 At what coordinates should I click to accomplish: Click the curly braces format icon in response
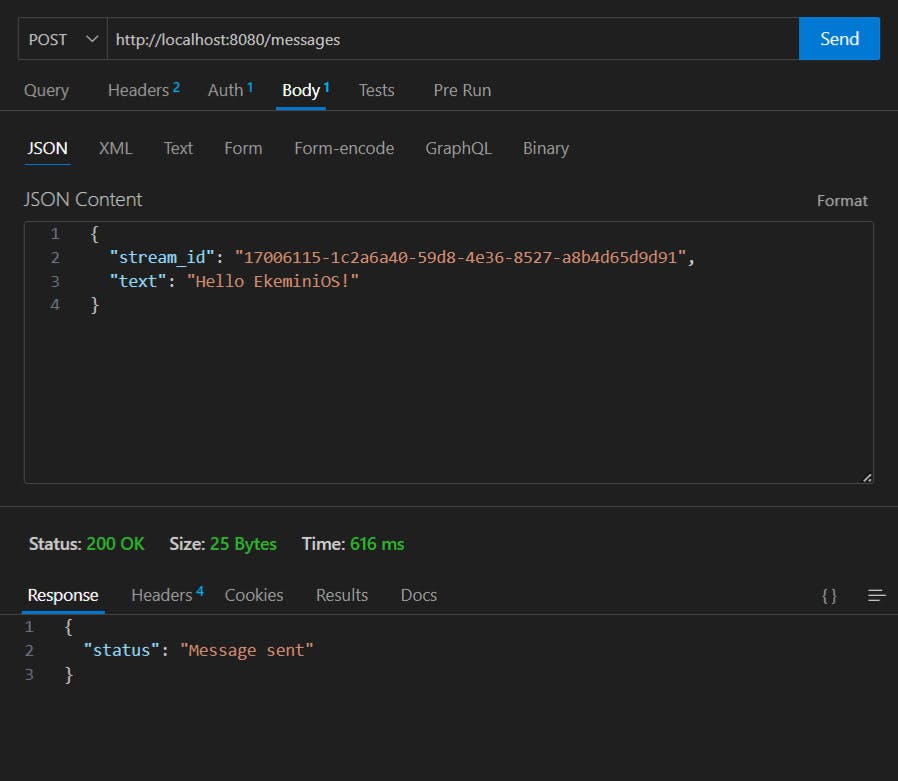coord(829,595)
